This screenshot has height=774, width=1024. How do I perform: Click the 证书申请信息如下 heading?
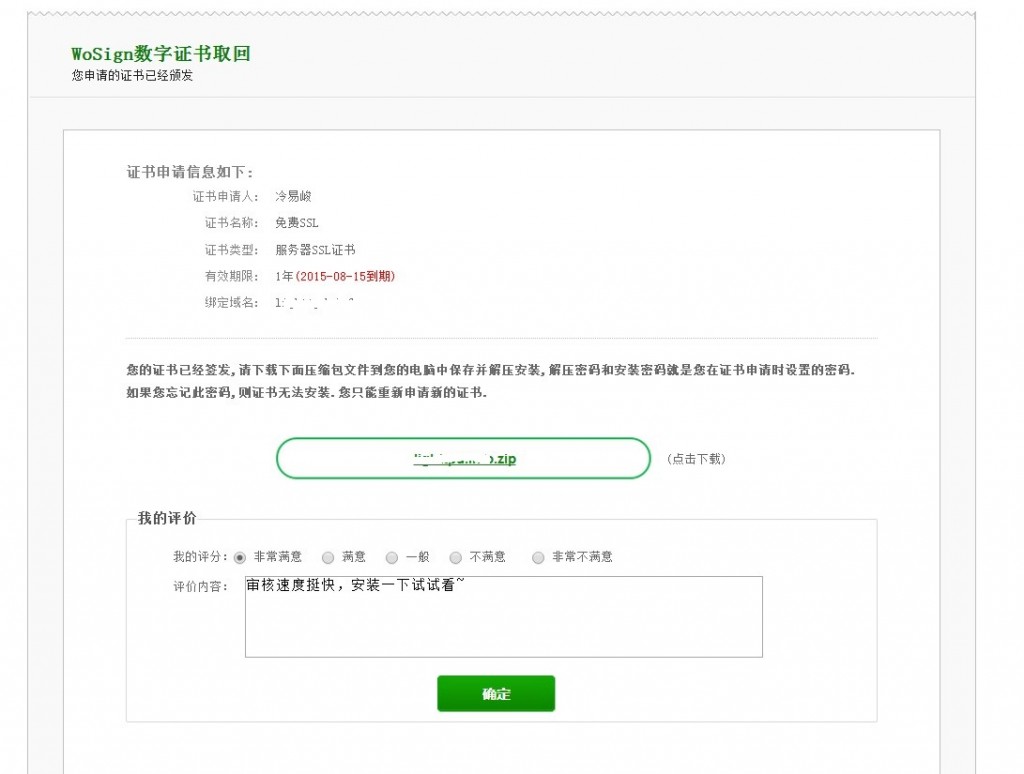click(x=190, y=172)
